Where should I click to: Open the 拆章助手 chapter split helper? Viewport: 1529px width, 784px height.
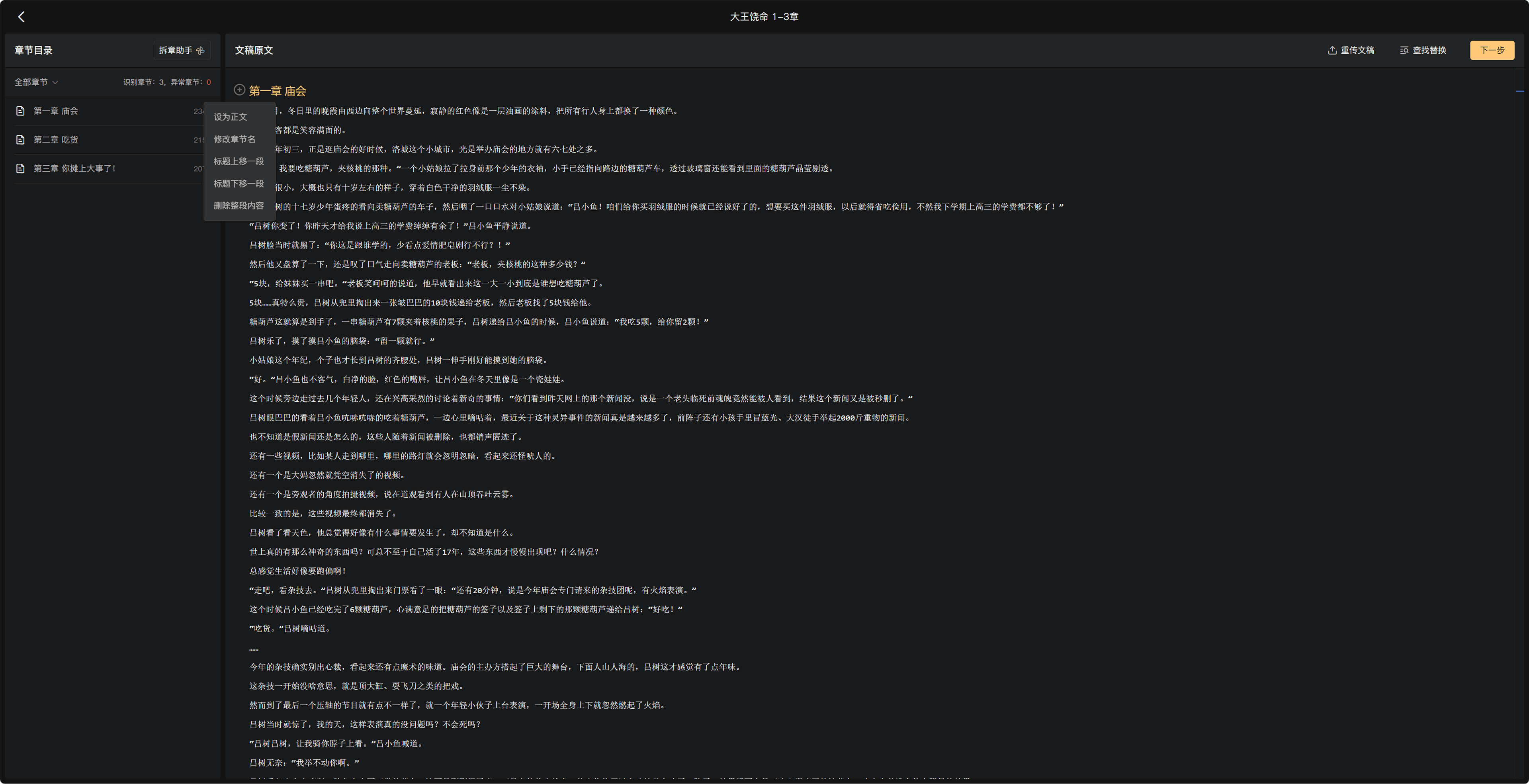(x=182, y=51)
